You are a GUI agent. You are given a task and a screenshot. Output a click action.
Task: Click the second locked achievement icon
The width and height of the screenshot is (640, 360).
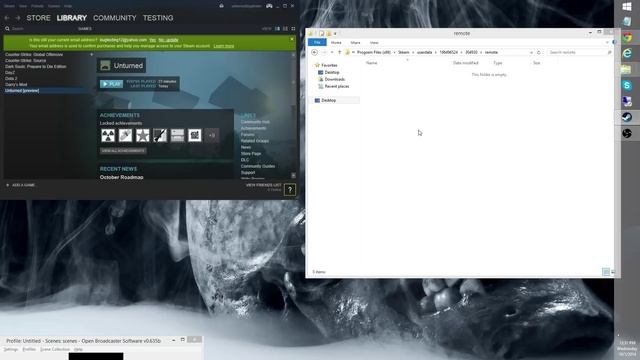point(125,136)
